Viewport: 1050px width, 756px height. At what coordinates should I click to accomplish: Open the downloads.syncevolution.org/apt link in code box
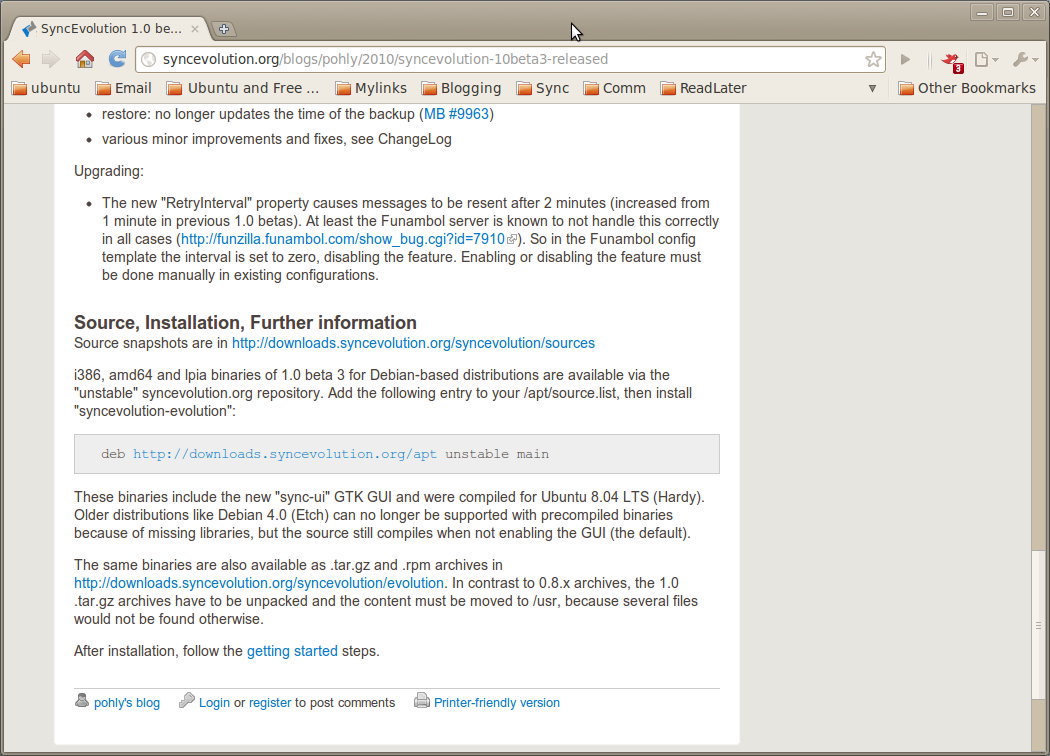[285, 454]
